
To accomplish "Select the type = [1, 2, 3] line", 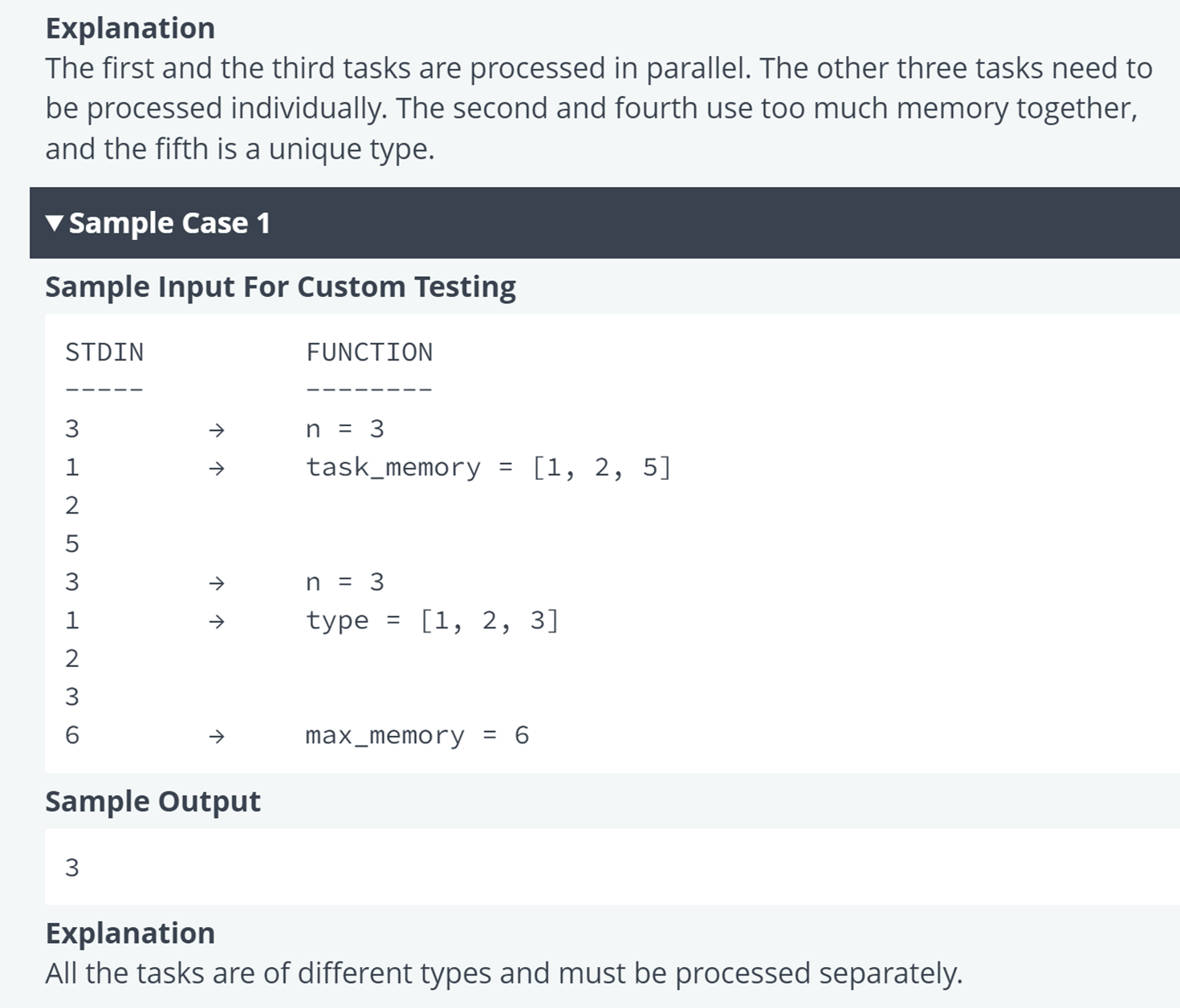I will (432, 621).
